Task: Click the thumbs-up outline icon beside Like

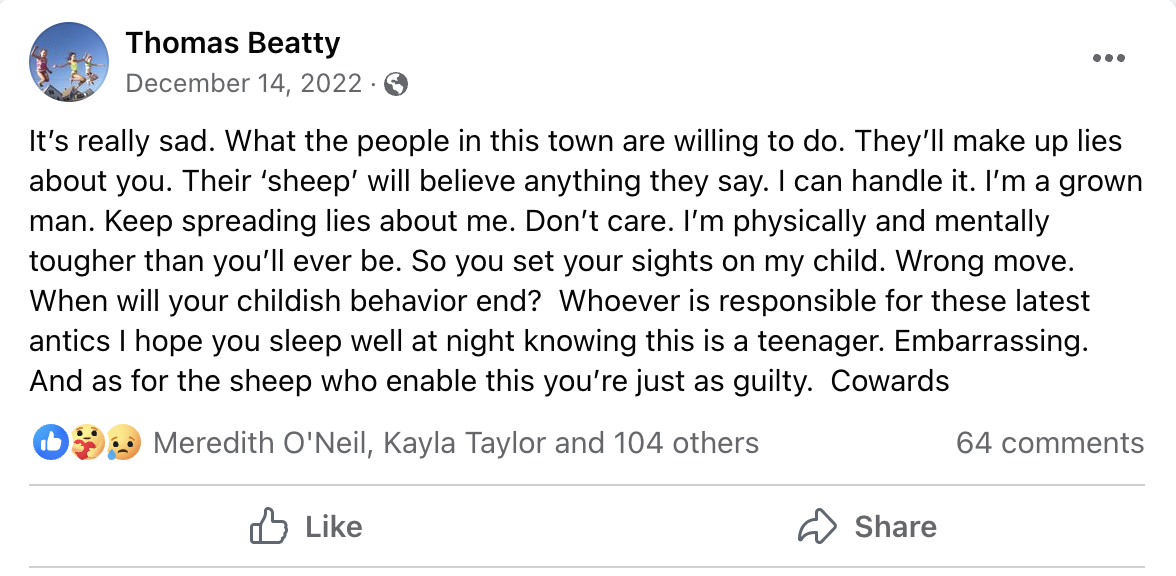Action: point(269,527)
